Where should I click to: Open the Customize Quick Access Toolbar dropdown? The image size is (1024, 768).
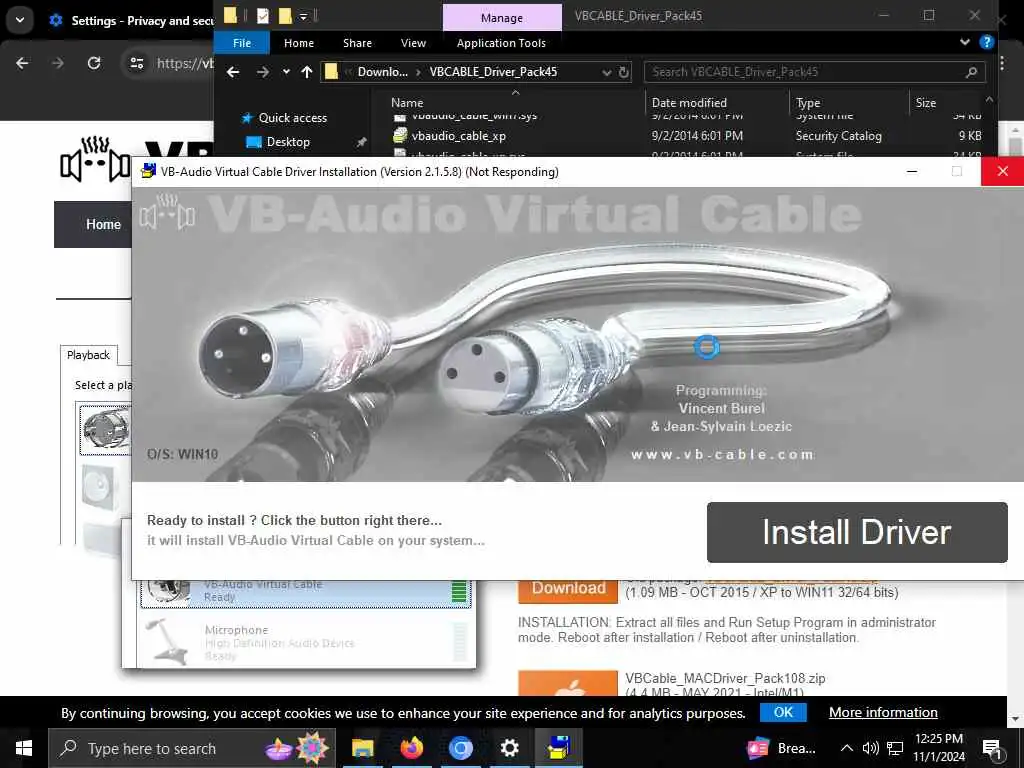[303, 16]
